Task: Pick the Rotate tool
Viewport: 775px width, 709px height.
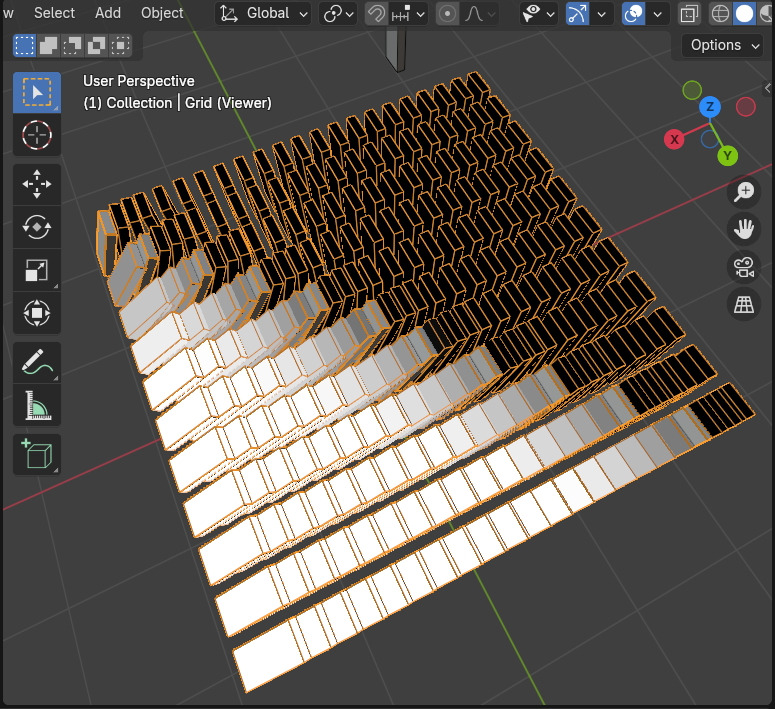Action: 37,227
